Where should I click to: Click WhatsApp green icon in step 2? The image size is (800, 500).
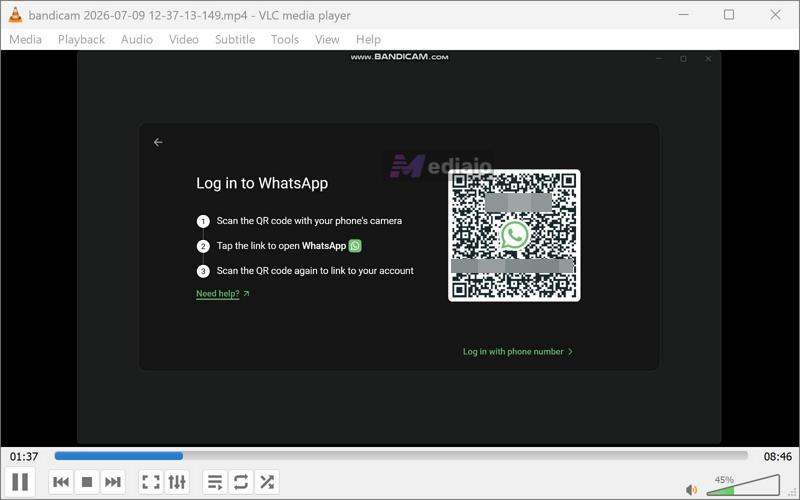point(355,246)
